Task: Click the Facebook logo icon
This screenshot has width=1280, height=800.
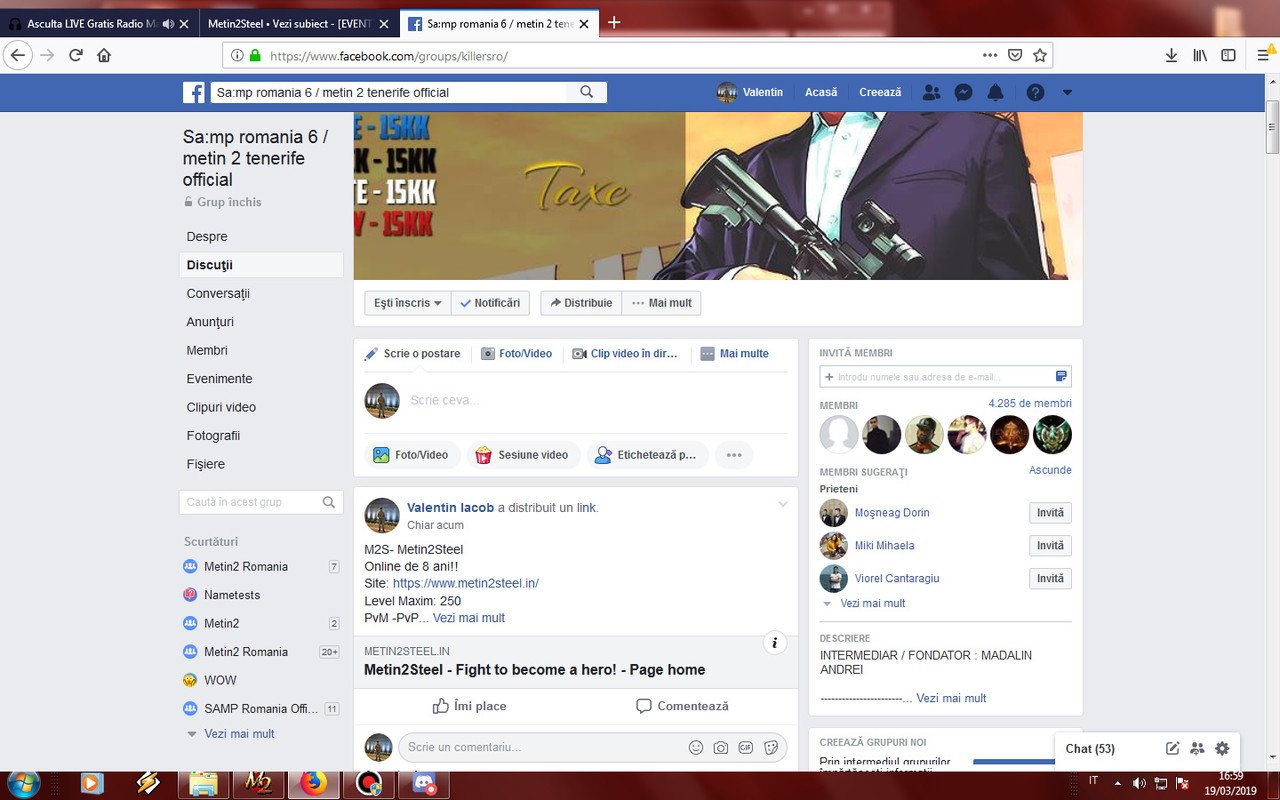Action: click(x=194, y=92)
